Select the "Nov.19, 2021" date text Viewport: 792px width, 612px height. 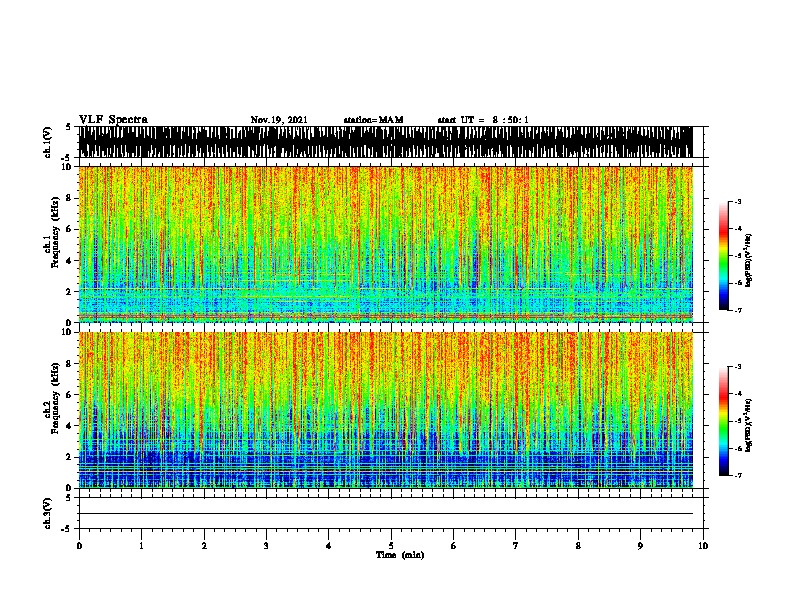point(279,120)
